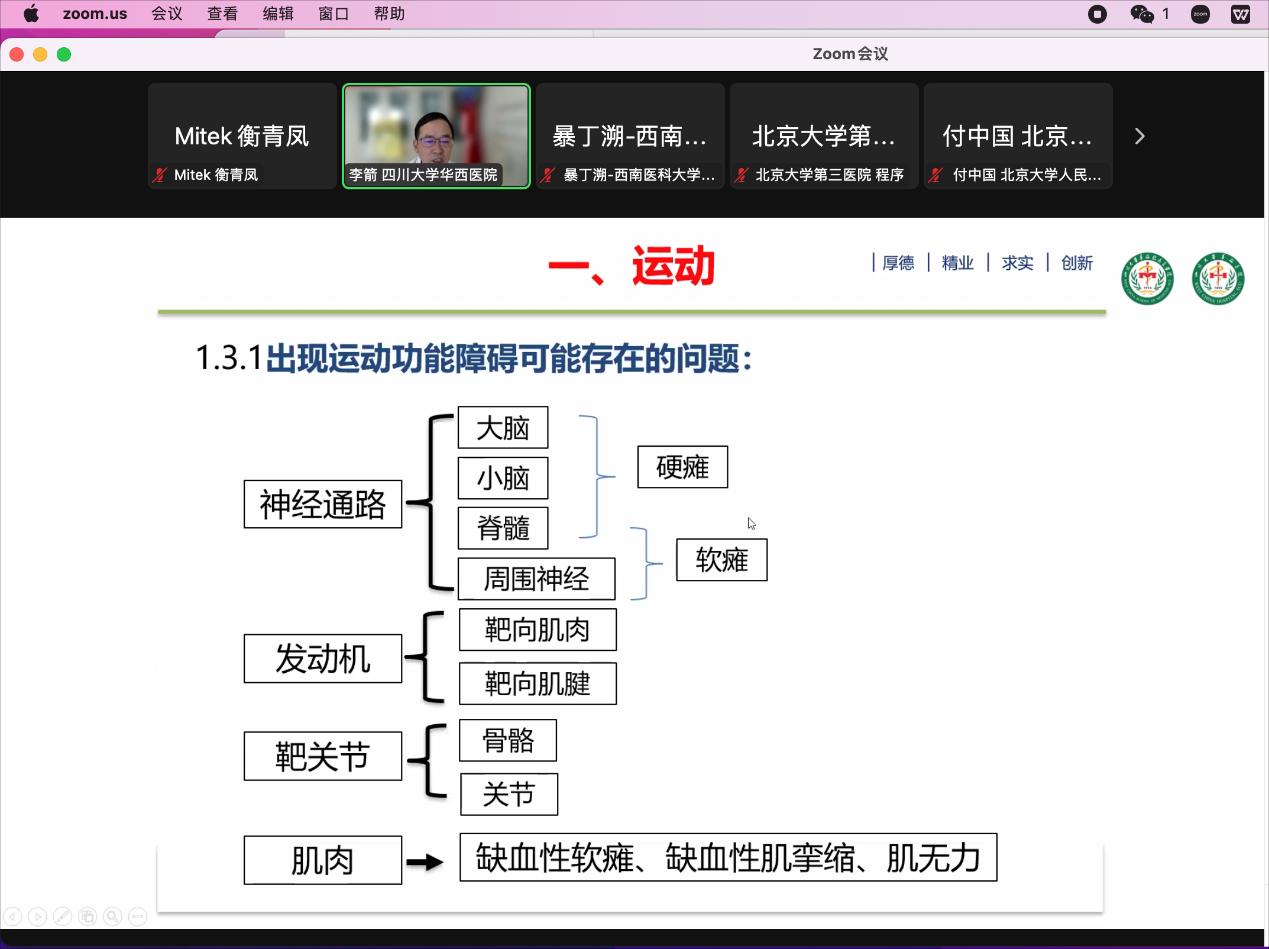
Task: Click muted mic icon on Mitek 衡青凤 tile
Action: point(159,175)
